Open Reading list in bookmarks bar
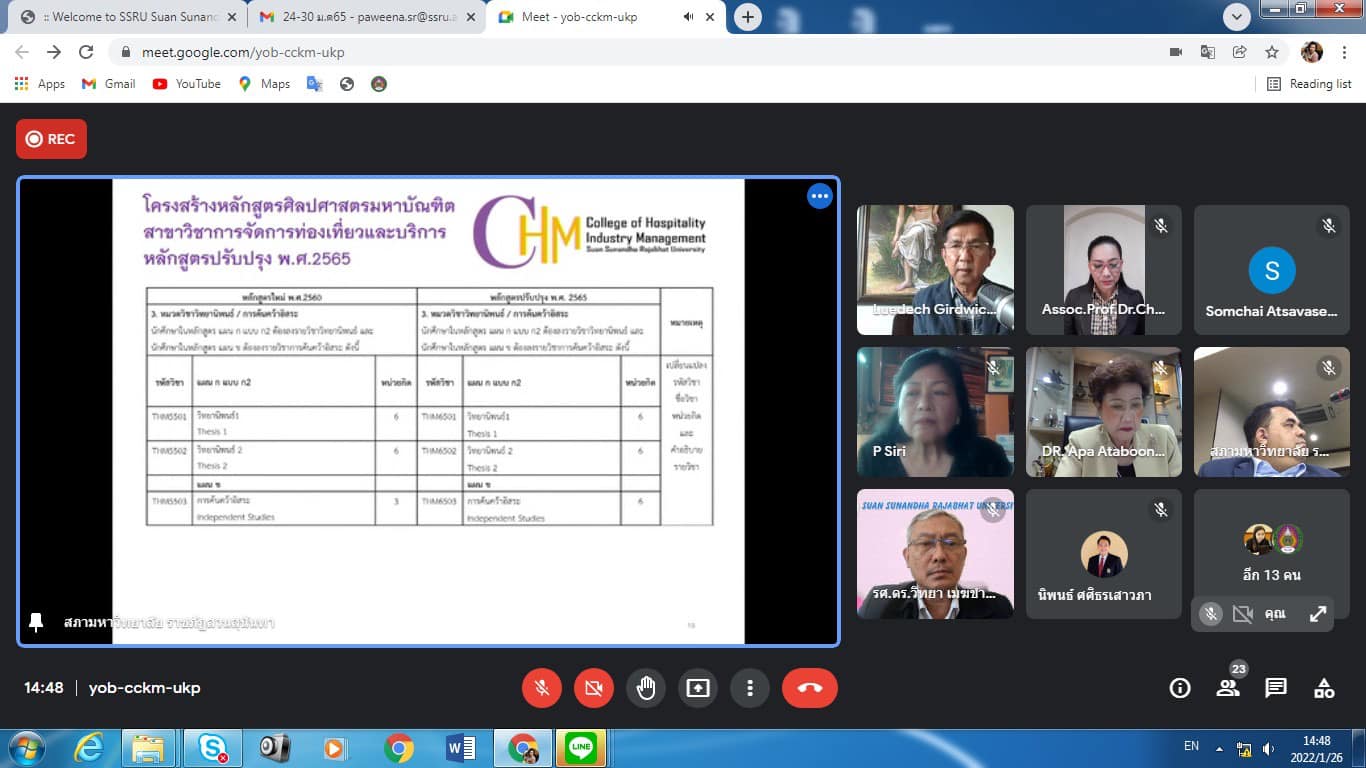 [x=1309, y=84]
